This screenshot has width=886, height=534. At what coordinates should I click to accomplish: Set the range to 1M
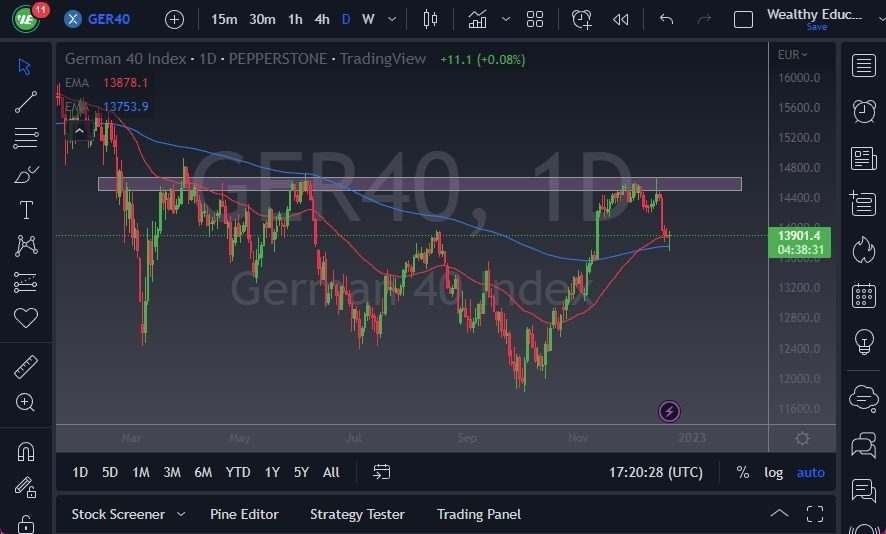(141, 472)
